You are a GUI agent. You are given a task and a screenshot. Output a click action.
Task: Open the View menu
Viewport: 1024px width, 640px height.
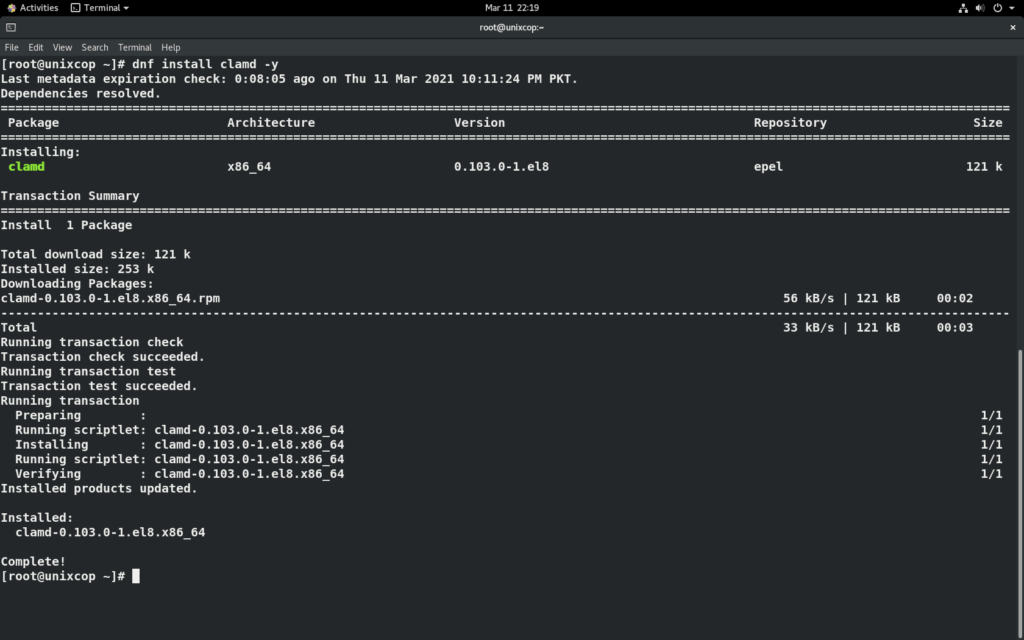coord(62,48)
